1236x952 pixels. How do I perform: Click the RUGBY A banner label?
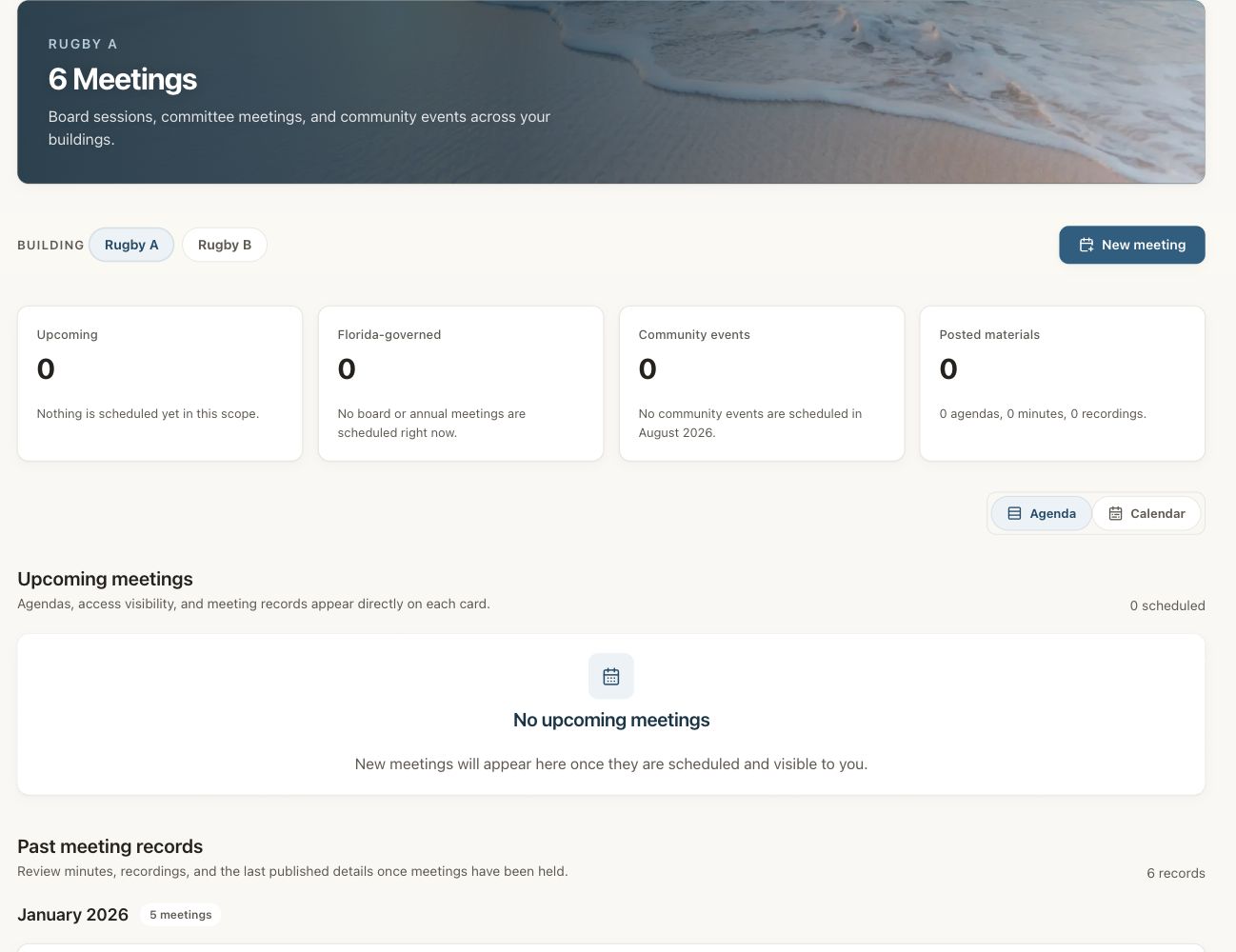coord(83,44)
